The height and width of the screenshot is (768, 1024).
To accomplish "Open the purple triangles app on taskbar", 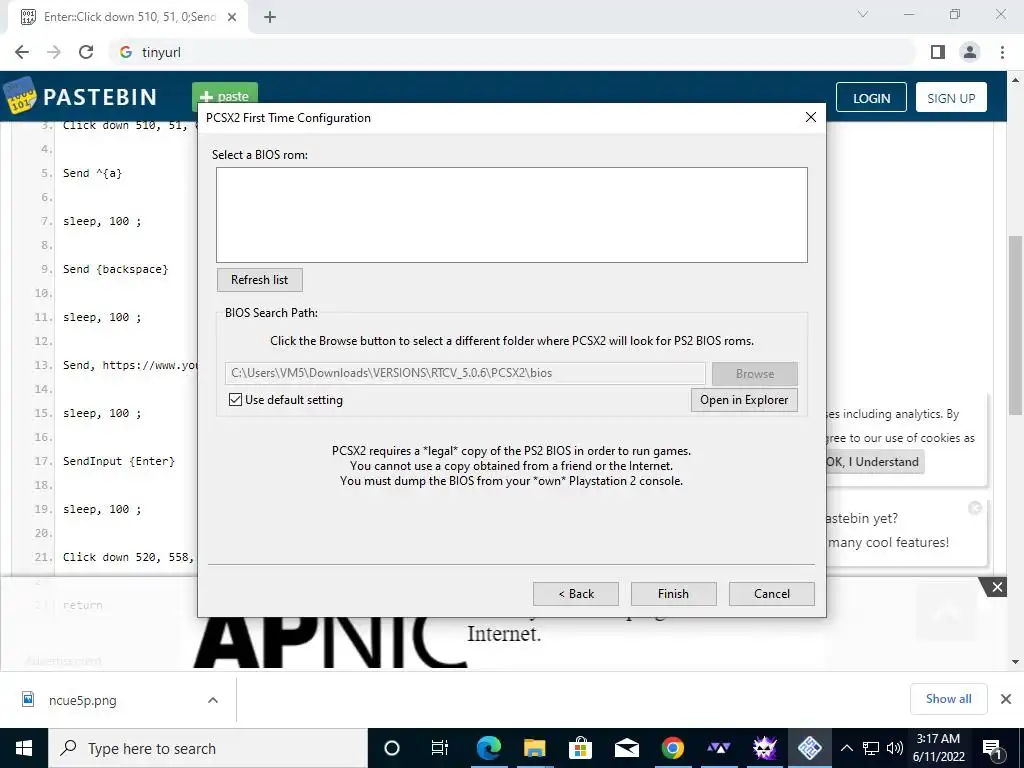I will (718, 748).
